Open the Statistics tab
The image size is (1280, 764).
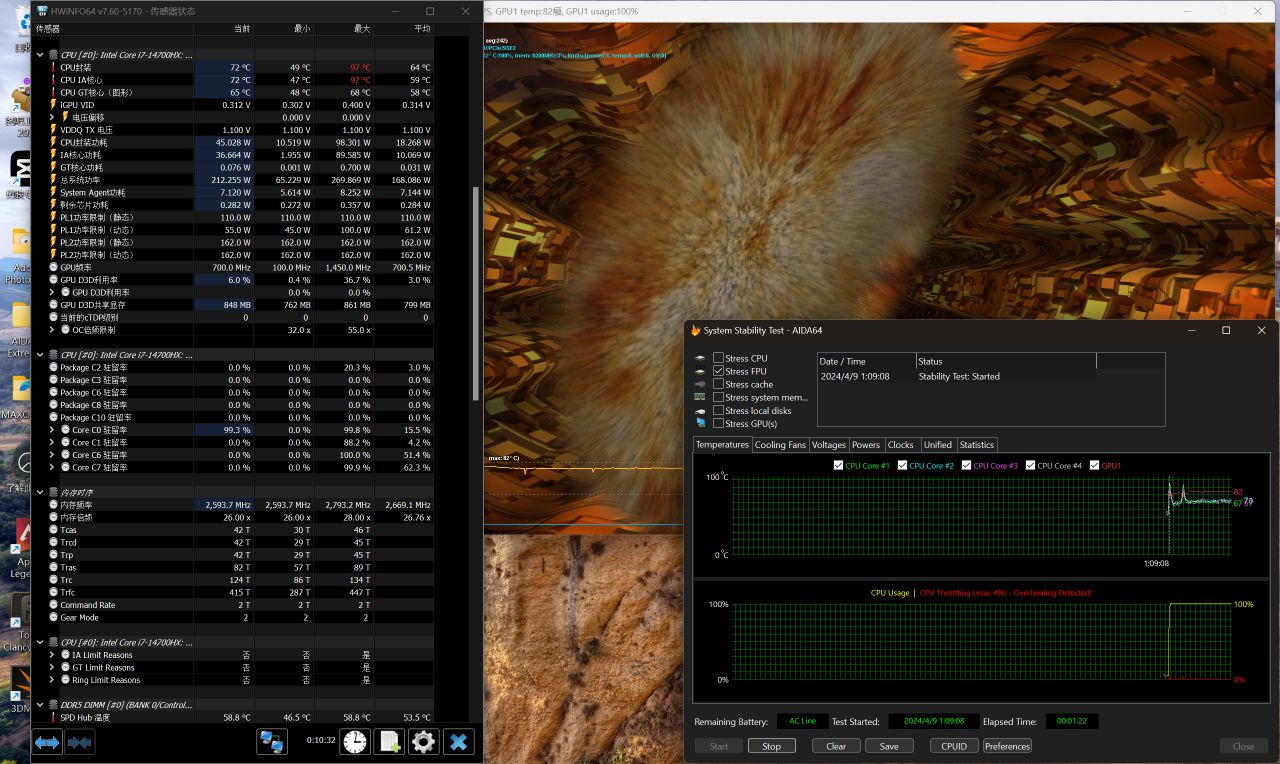click(976, 444)
